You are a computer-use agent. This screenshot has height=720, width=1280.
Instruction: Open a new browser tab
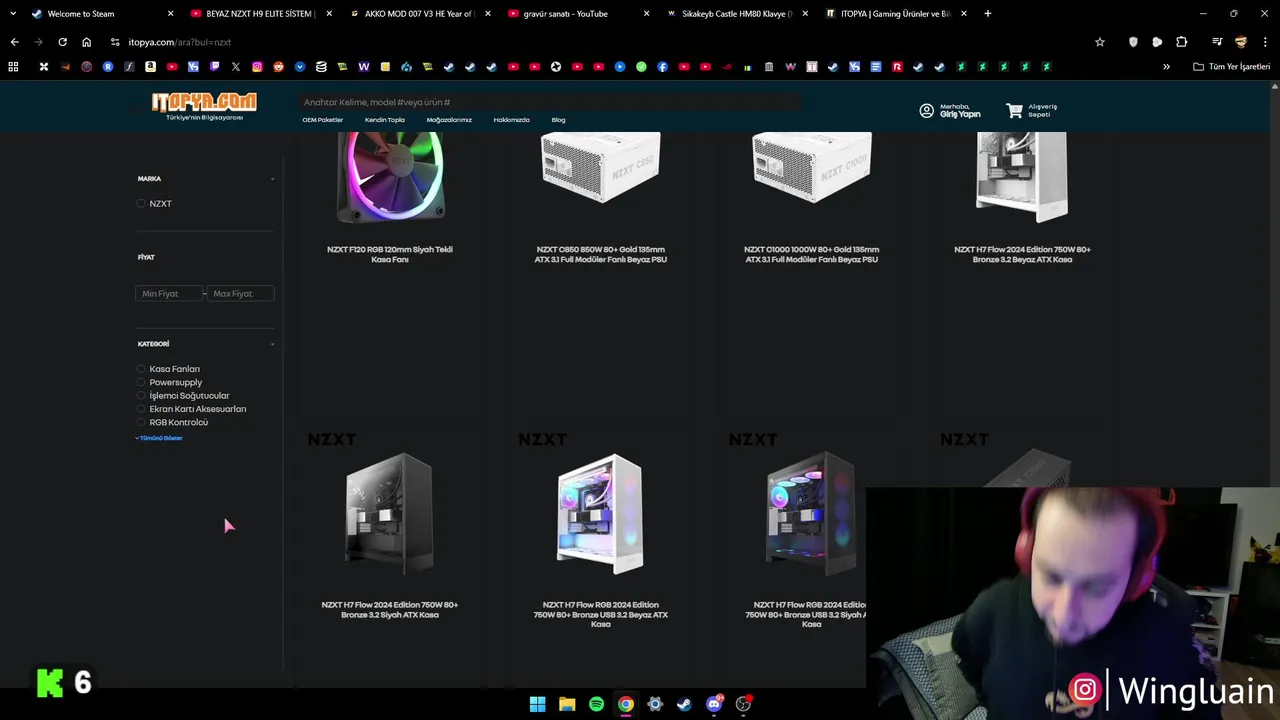987,14
